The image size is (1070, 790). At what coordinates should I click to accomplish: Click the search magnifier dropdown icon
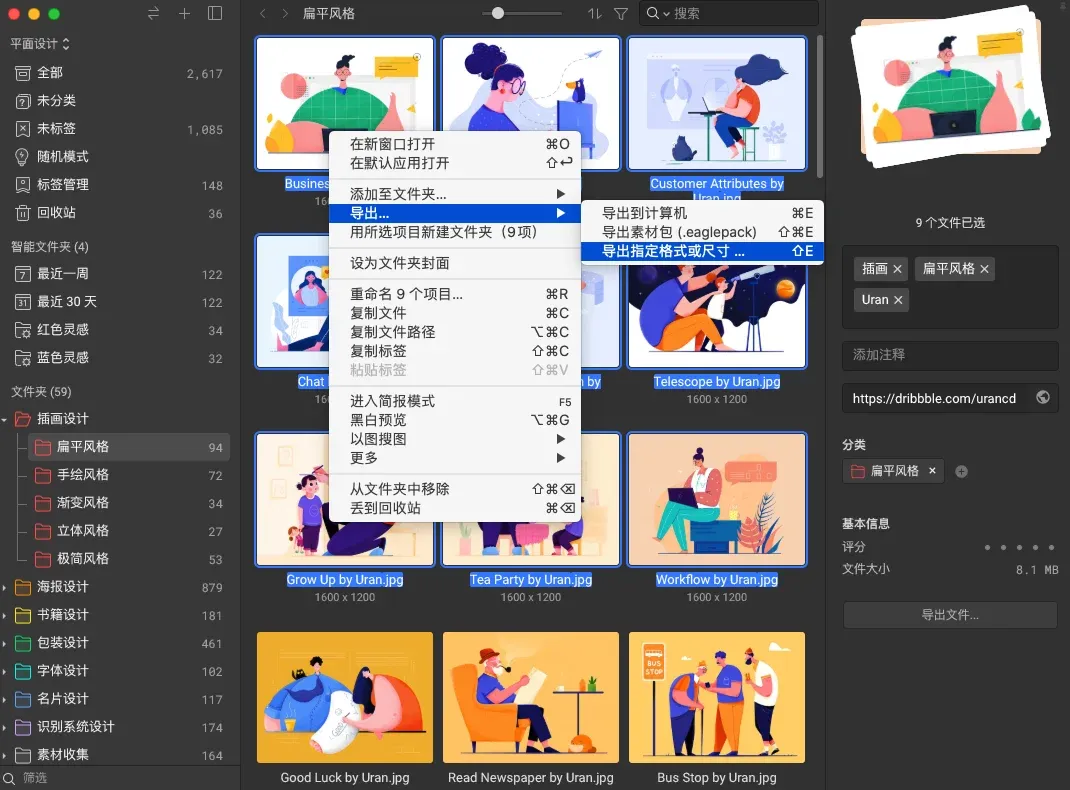657,13
